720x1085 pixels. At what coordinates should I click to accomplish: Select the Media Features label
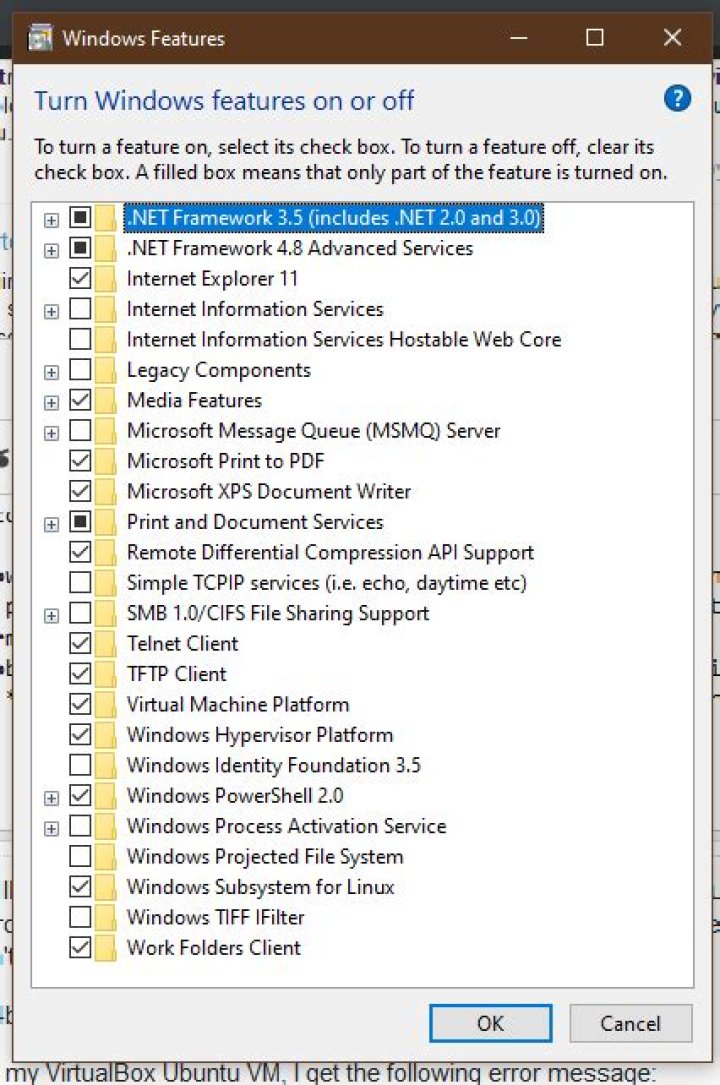(194, 400)
